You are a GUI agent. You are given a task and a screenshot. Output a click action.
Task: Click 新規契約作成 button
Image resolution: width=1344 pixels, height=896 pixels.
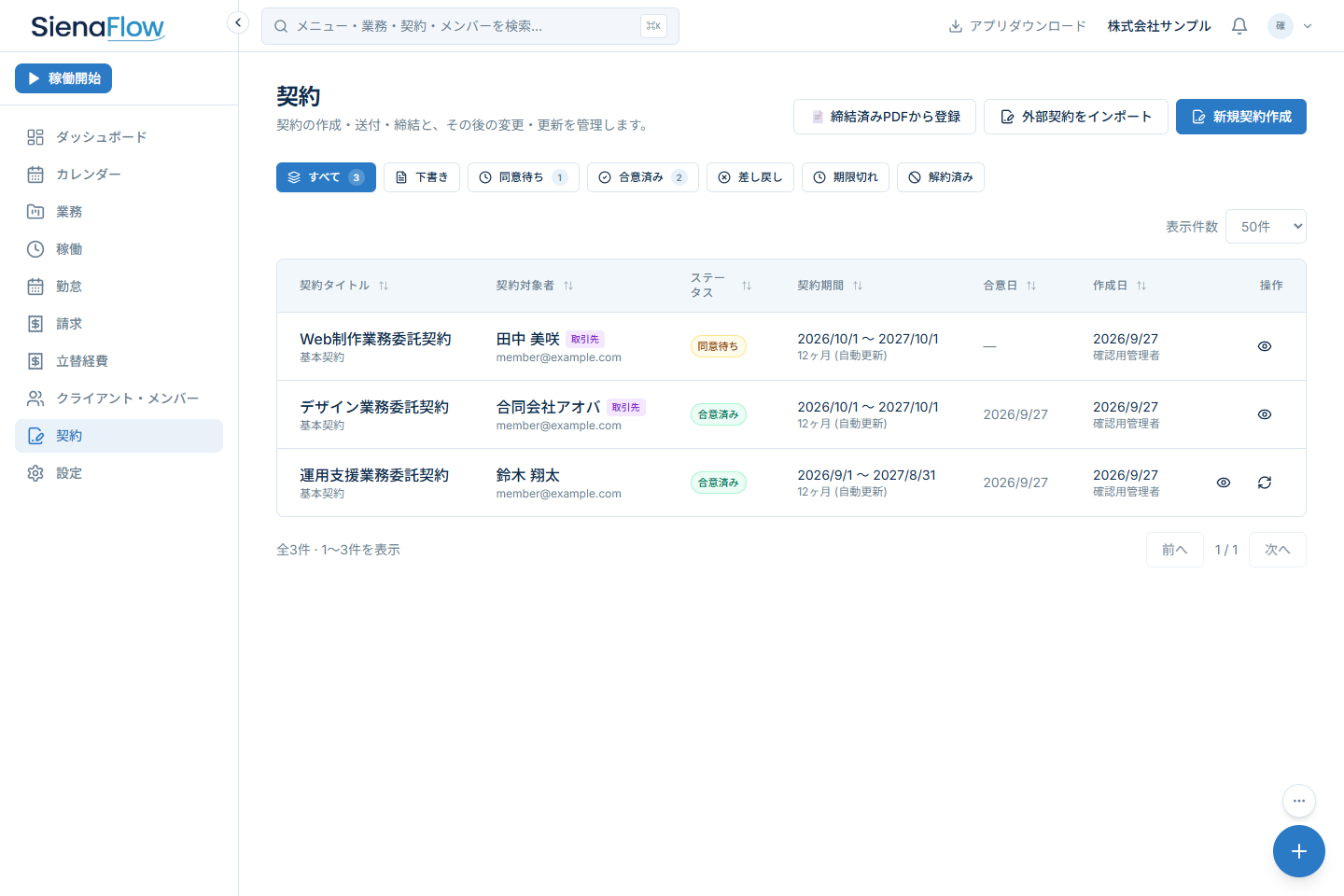(1241, 117)
